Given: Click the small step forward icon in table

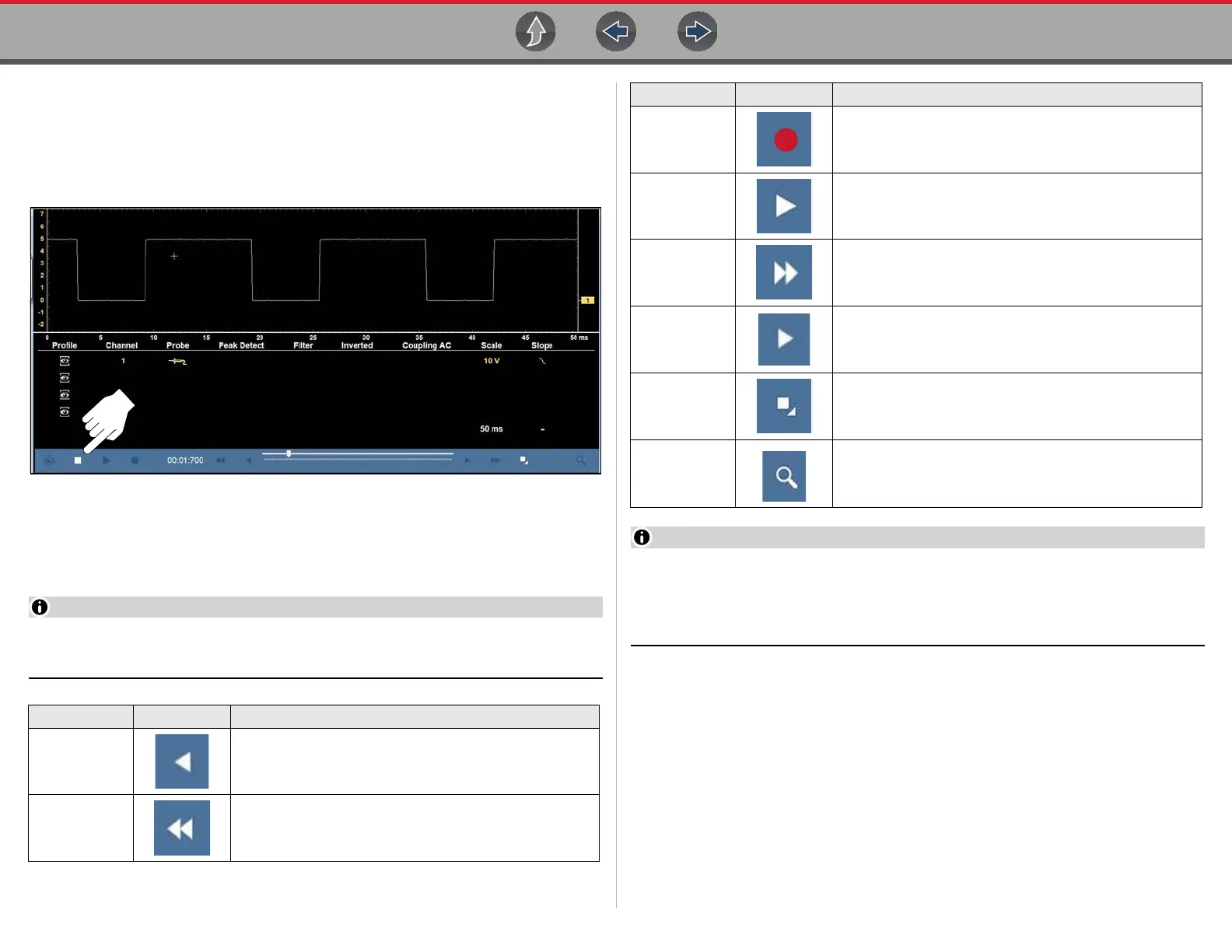Looking at the screenshot, I should point(784,339).
